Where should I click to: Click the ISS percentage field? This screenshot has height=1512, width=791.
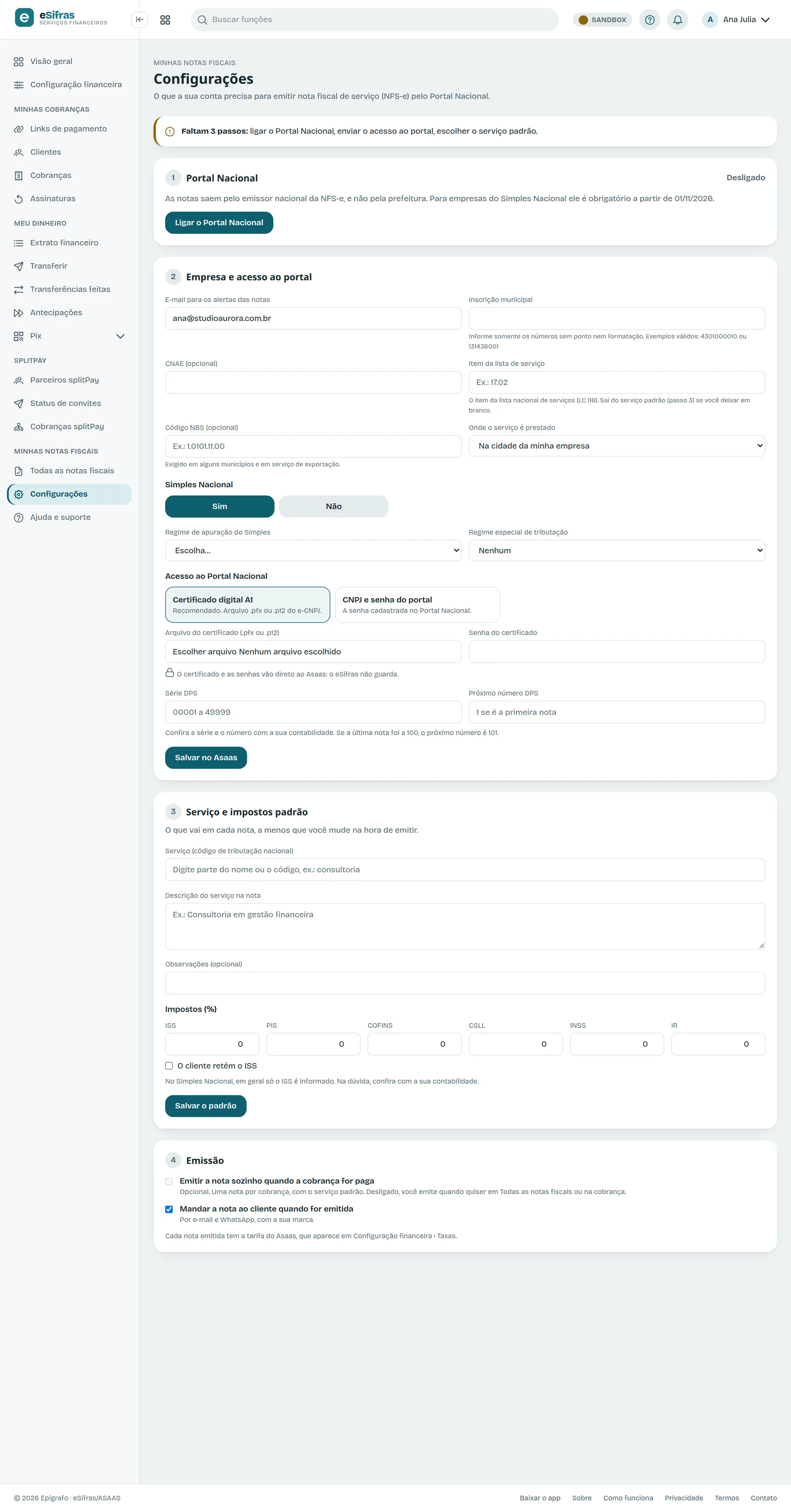(212, 1044)
